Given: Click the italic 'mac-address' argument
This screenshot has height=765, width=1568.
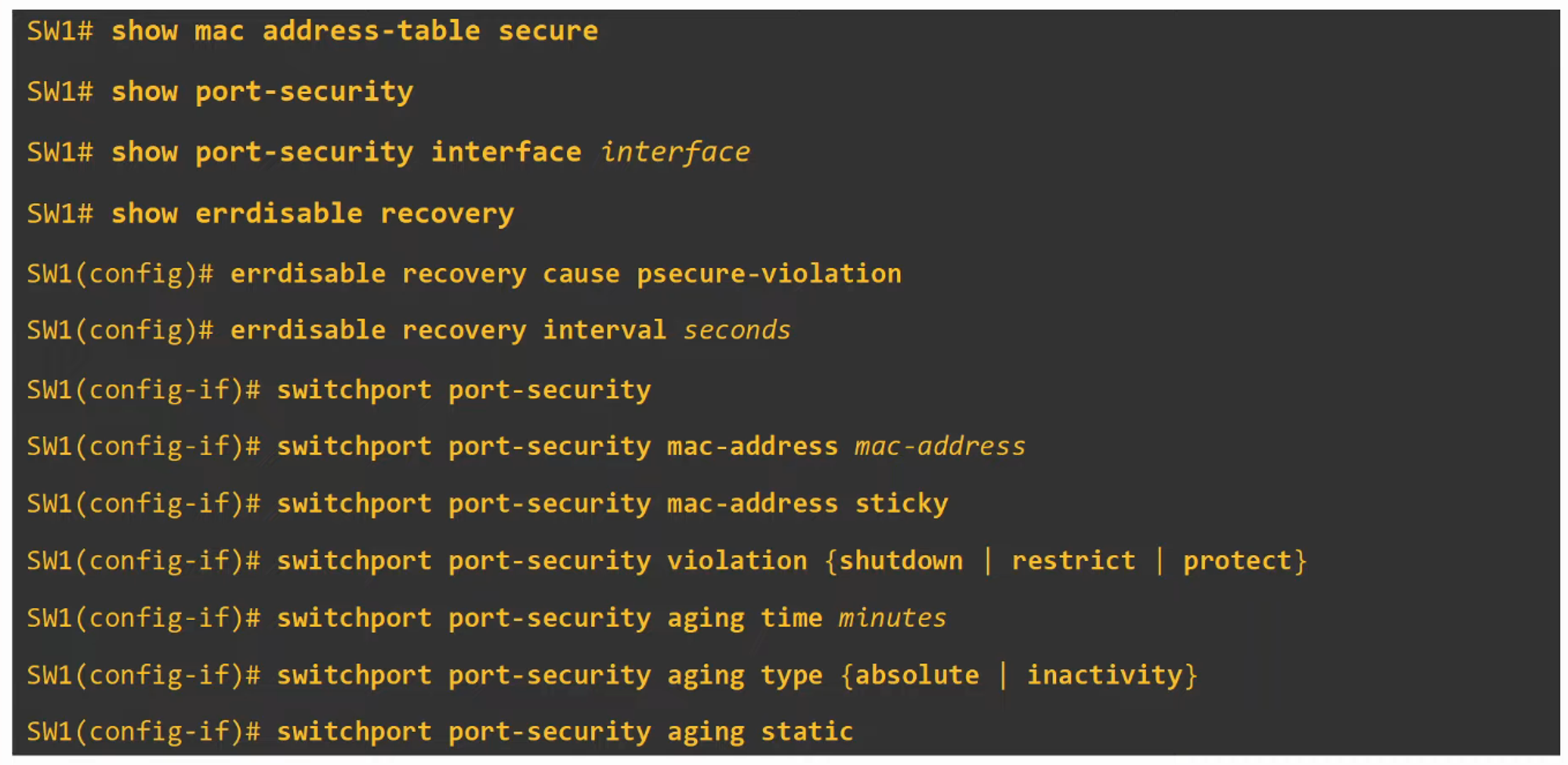Looking at the screenshot, I should (x=939, y=446).
